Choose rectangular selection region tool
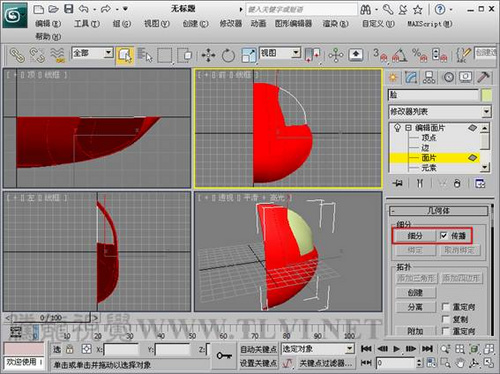The height and width of the screenshot is (374, 500). point(165,55)
